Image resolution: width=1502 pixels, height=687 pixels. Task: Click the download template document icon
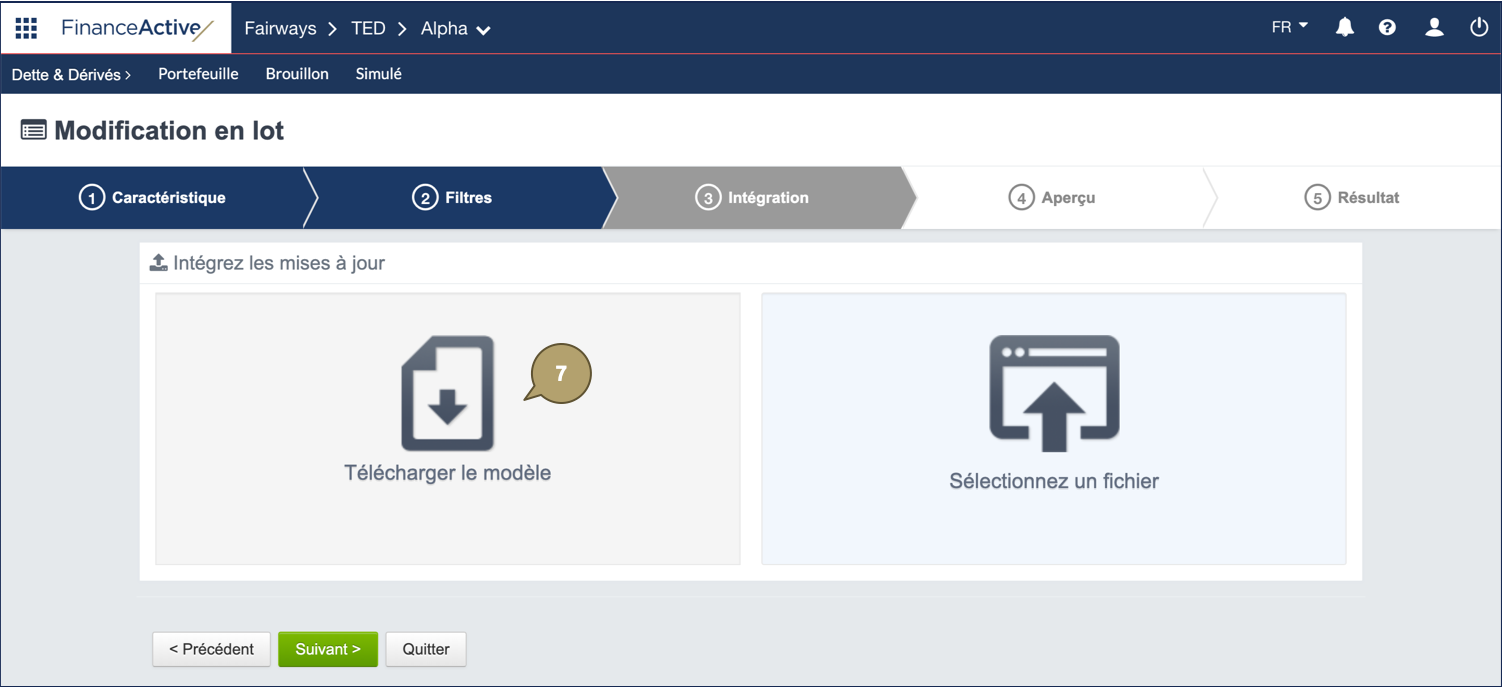[x=447, y=393]
